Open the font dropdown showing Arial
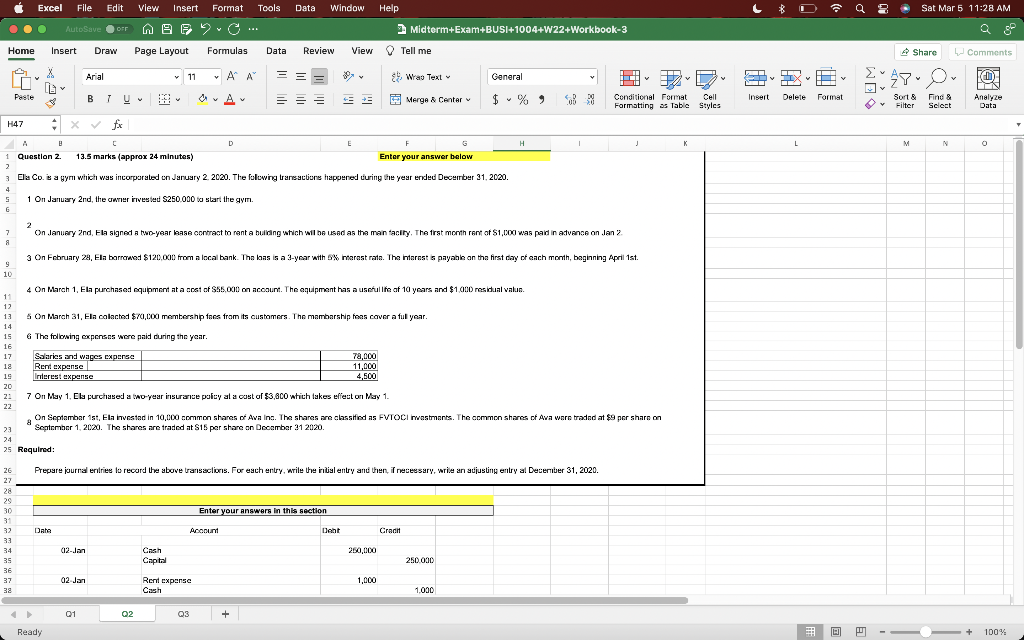 tap(130, 77)
